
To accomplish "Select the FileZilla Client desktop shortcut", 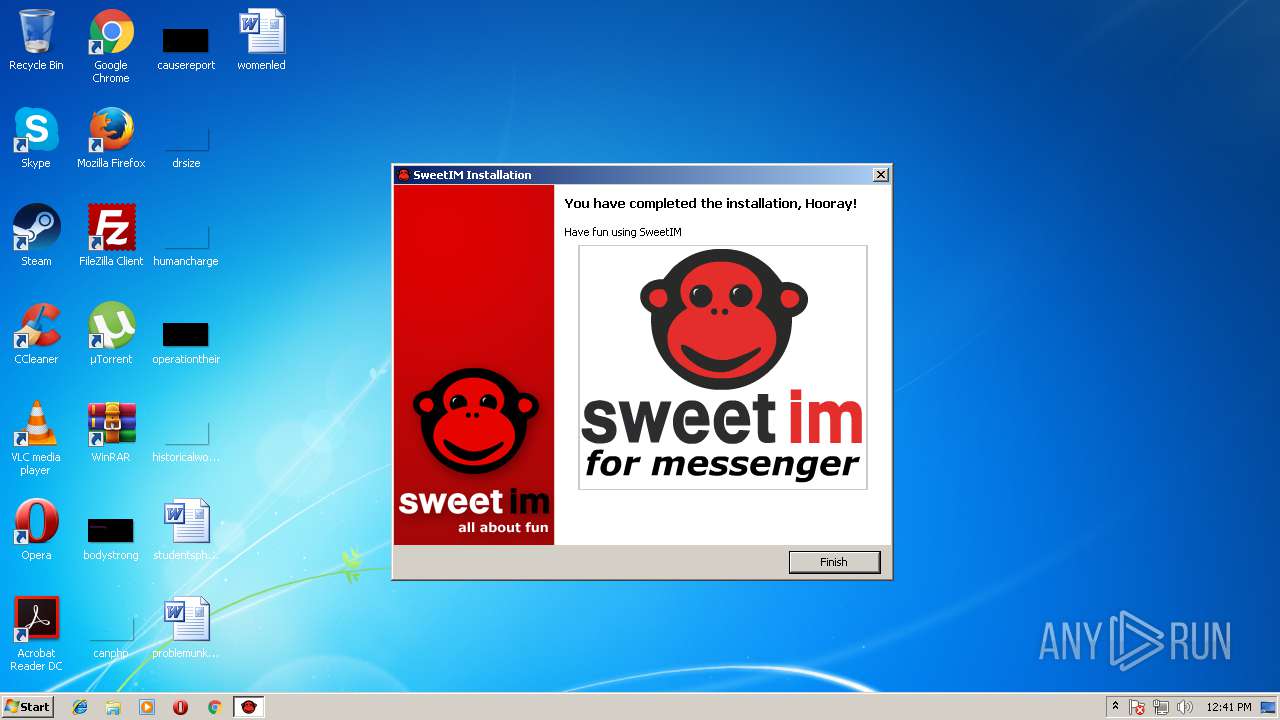I will [x=111, y=236].
